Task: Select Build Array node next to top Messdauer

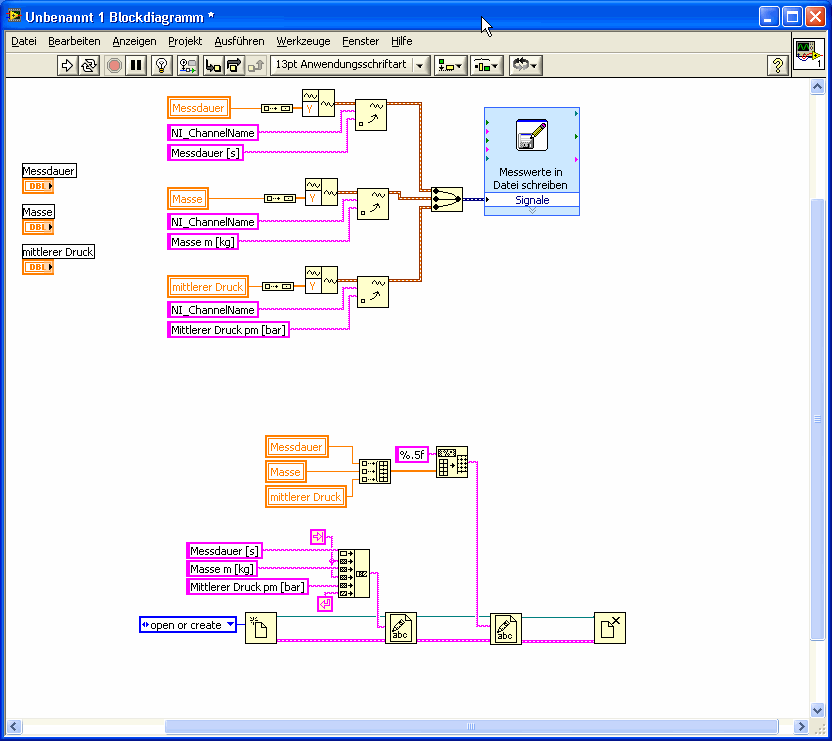Action: [x=277, y=108]
